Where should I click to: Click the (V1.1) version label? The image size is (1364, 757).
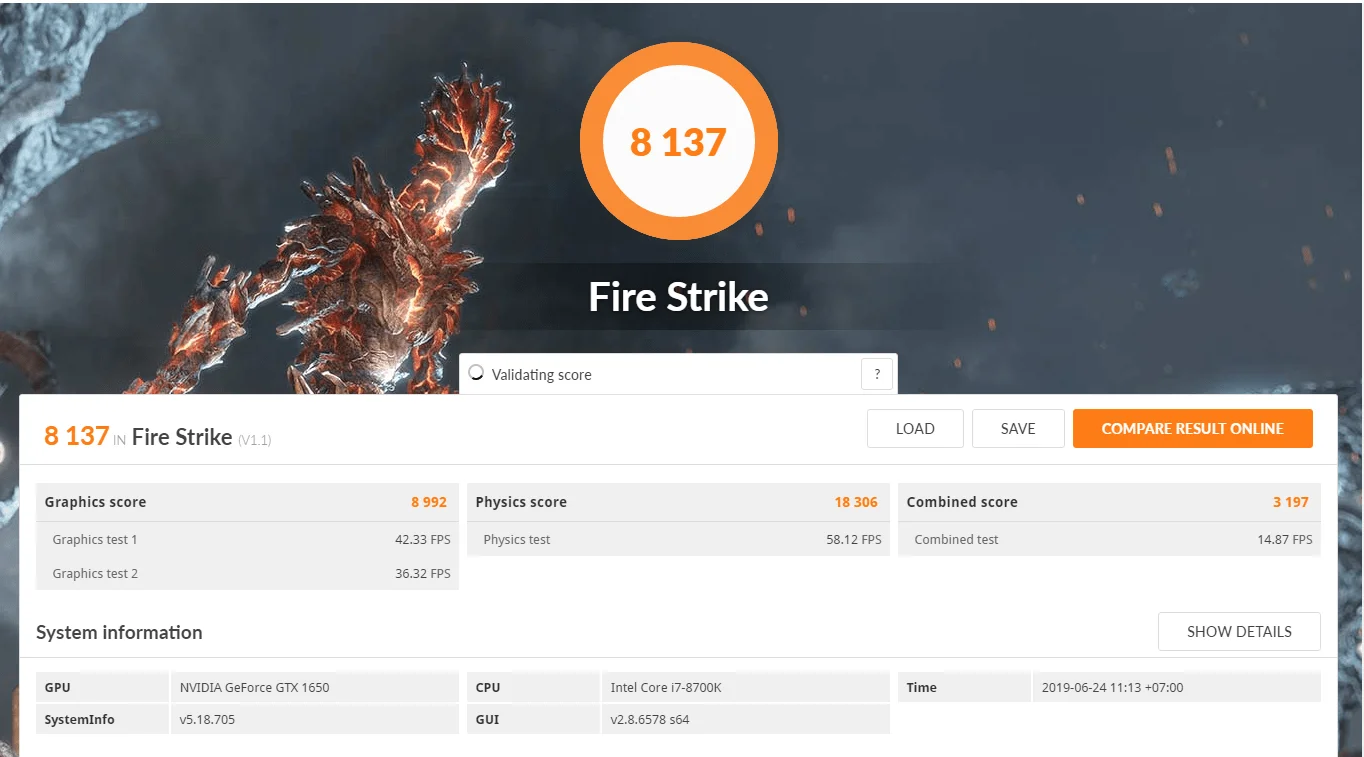tap(254, 439)
